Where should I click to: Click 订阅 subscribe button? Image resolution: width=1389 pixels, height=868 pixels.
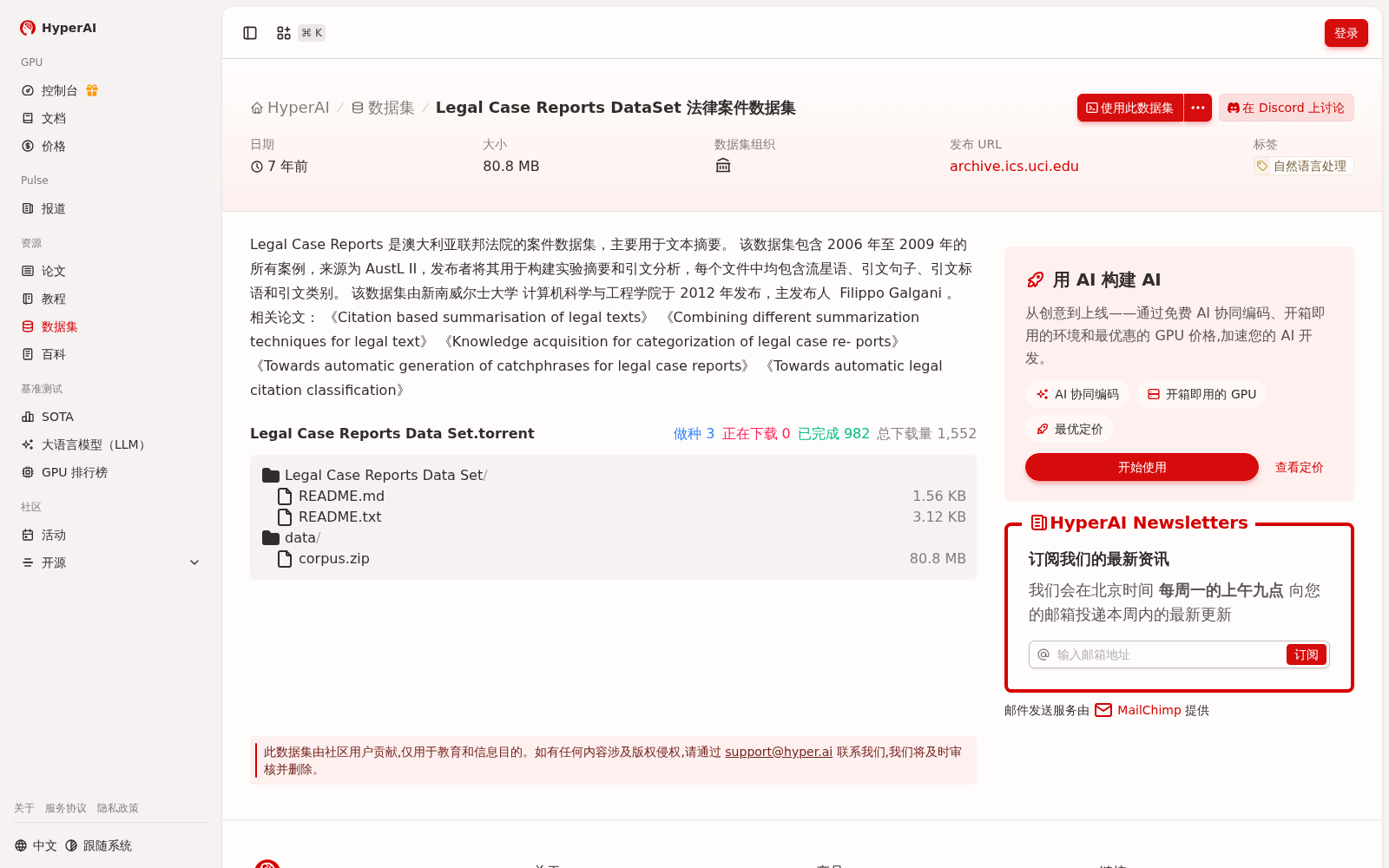pyautogui.click(x=1306, y=654)
